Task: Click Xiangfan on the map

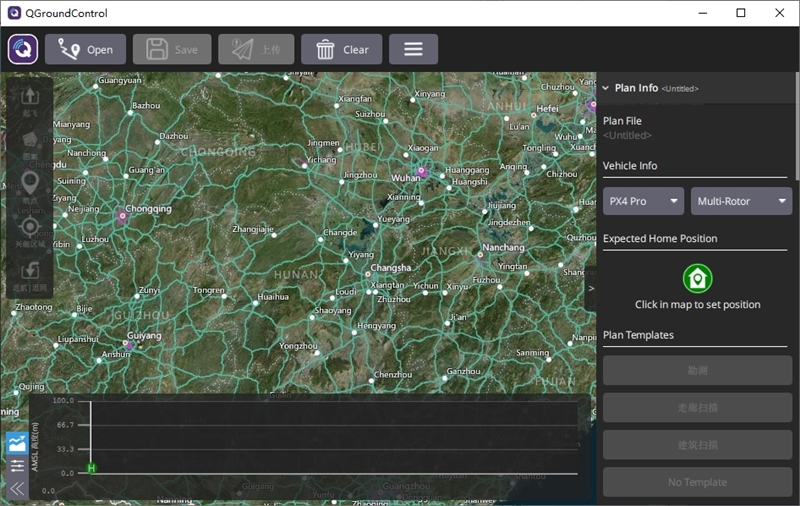Action: (x=355, y=98)
